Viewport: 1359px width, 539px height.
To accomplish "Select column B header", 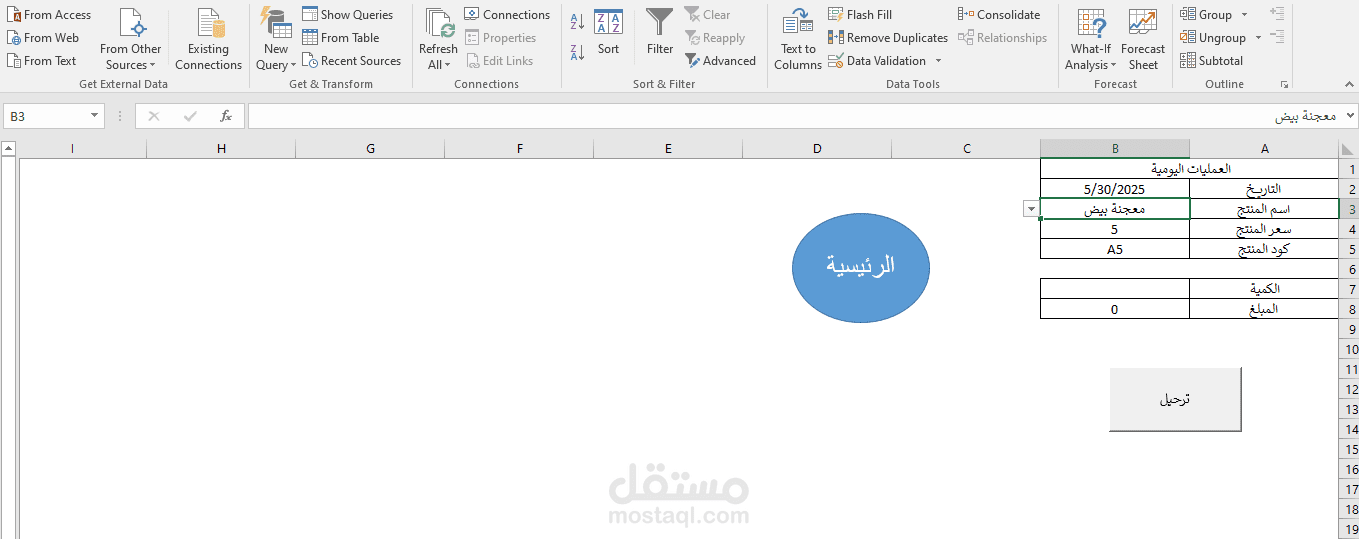I will pyautogui.click(x=1115, y=149).
